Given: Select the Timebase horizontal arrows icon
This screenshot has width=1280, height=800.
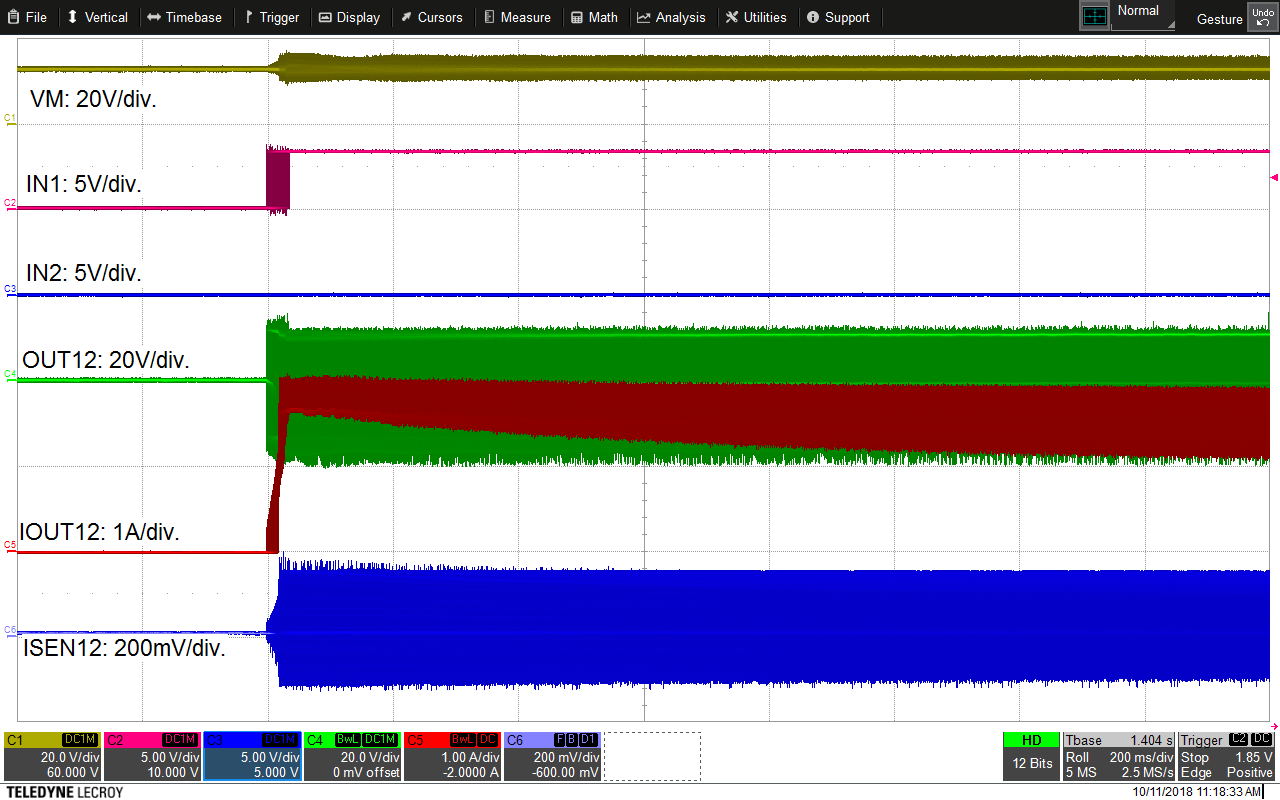Looking at the screenshot, I should [156, 17].
